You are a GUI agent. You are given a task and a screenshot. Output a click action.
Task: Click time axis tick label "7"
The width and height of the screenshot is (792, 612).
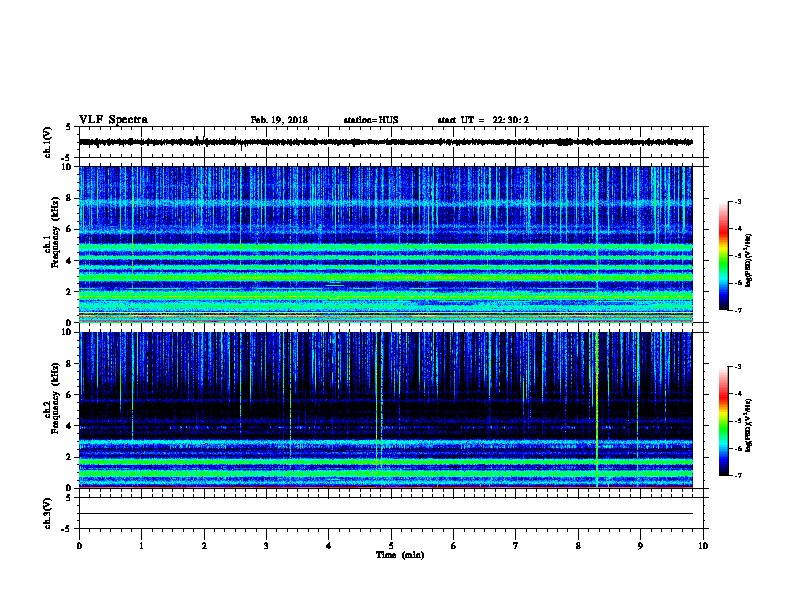click(x=516, y=546)
